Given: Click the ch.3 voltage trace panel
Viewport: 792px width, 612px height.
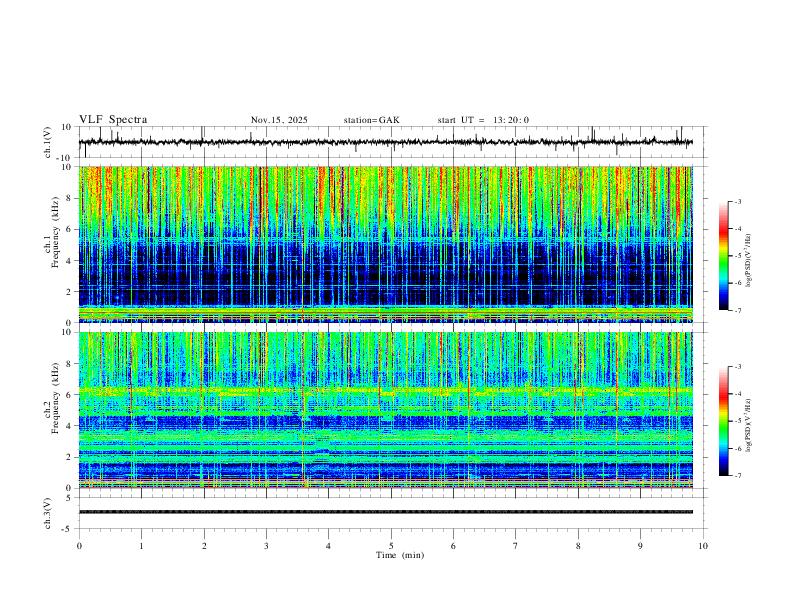Looking at the screenshot, I should 391,513.
